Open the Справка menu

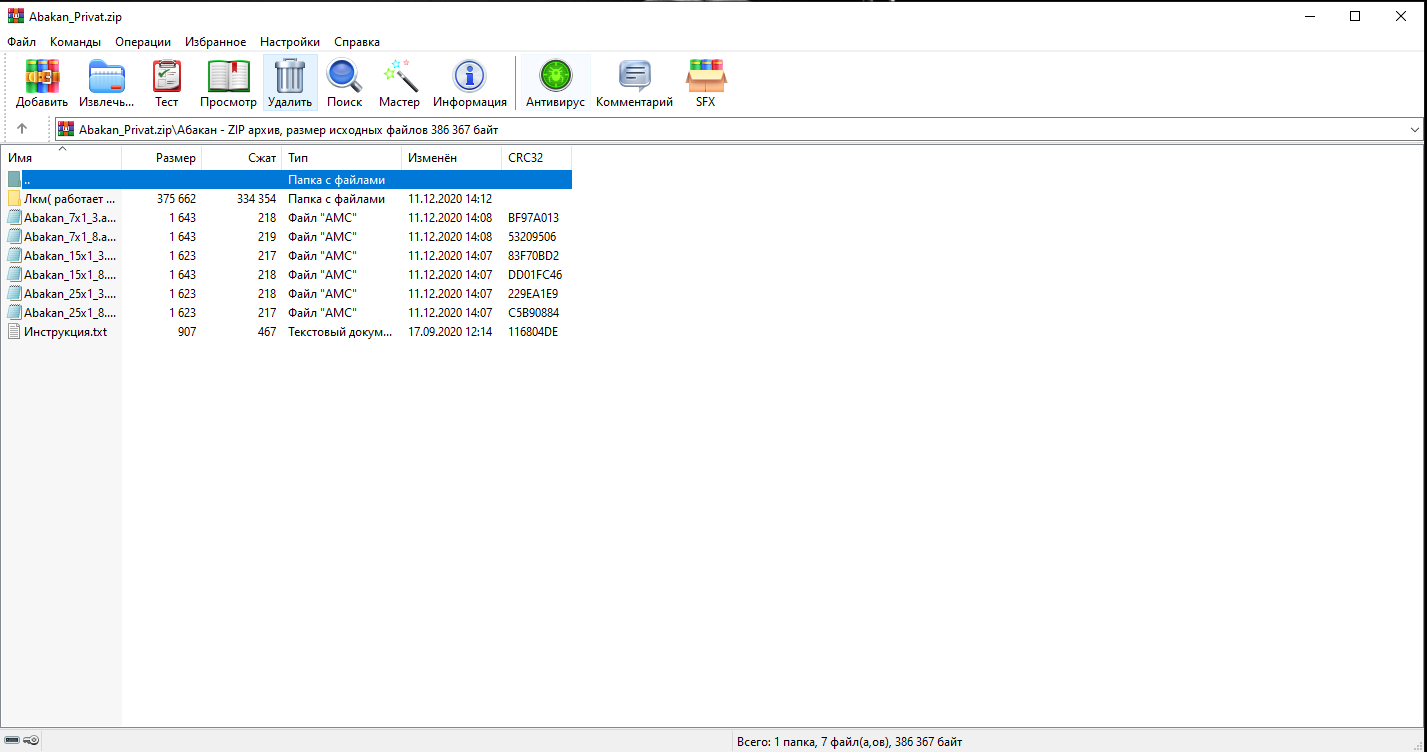point(357,42)
